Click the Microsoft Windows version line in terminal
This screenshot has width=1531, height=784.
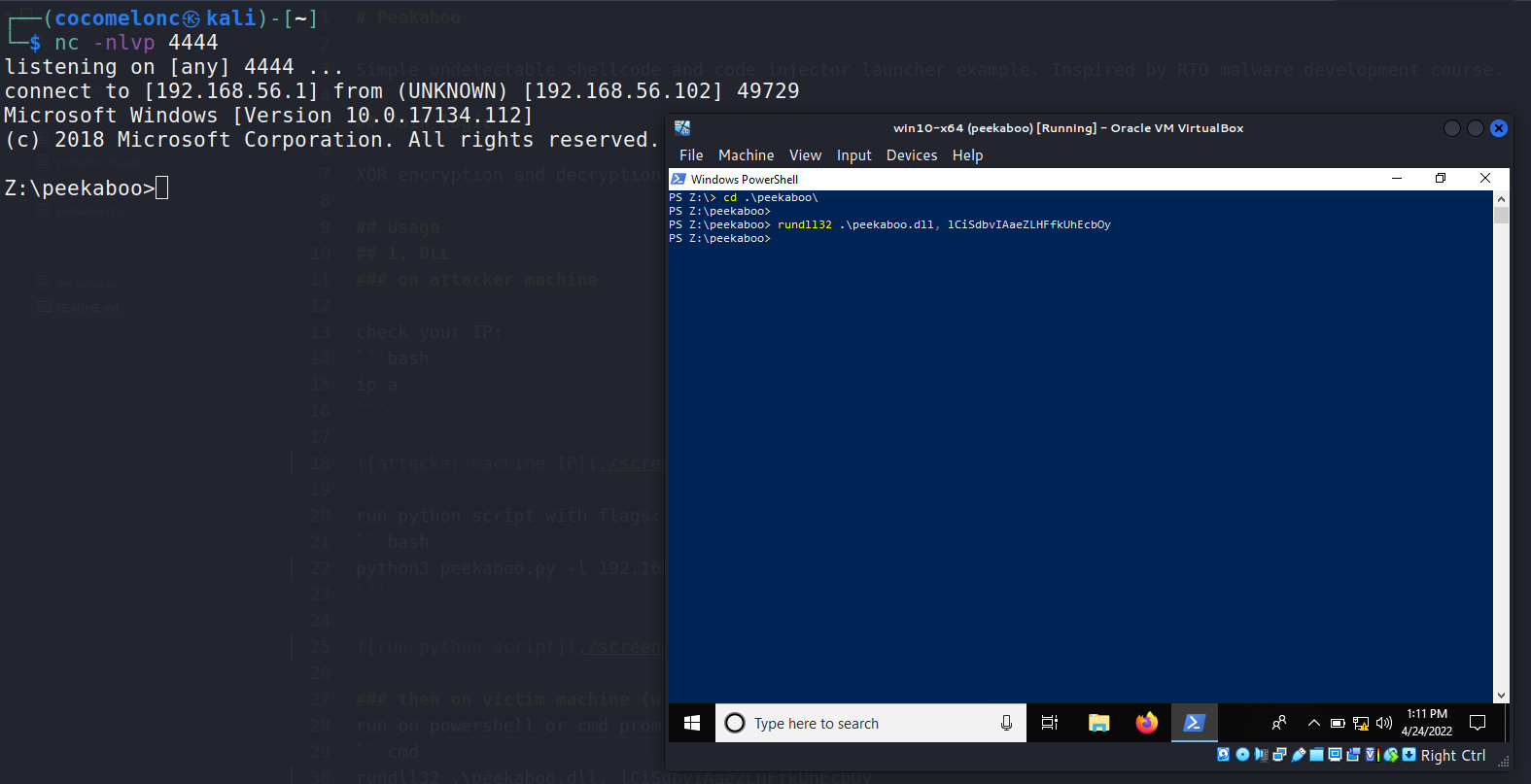(x=268, y=116)
